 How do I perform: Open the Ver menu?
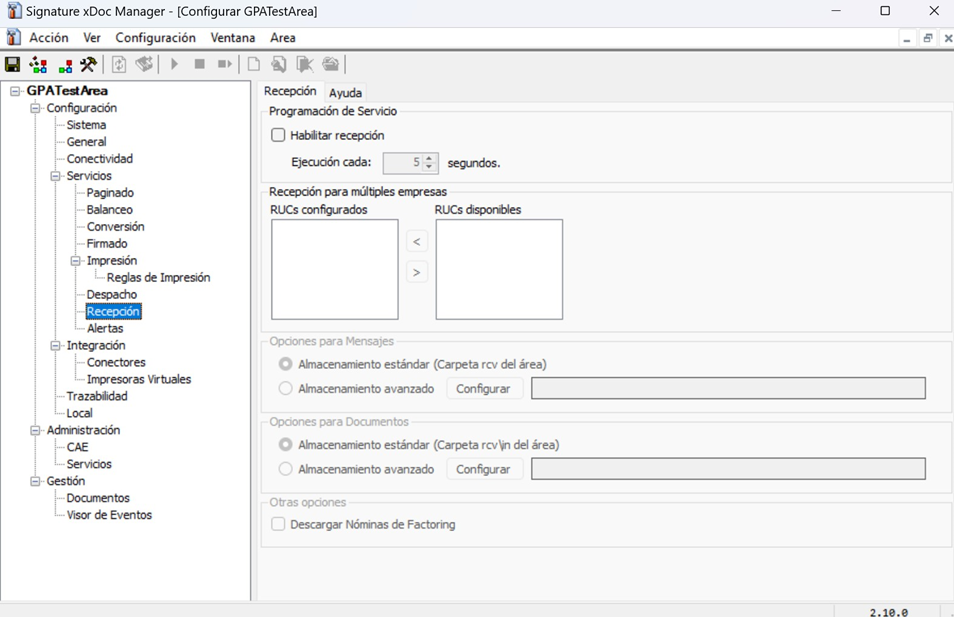tap(92, 38)
